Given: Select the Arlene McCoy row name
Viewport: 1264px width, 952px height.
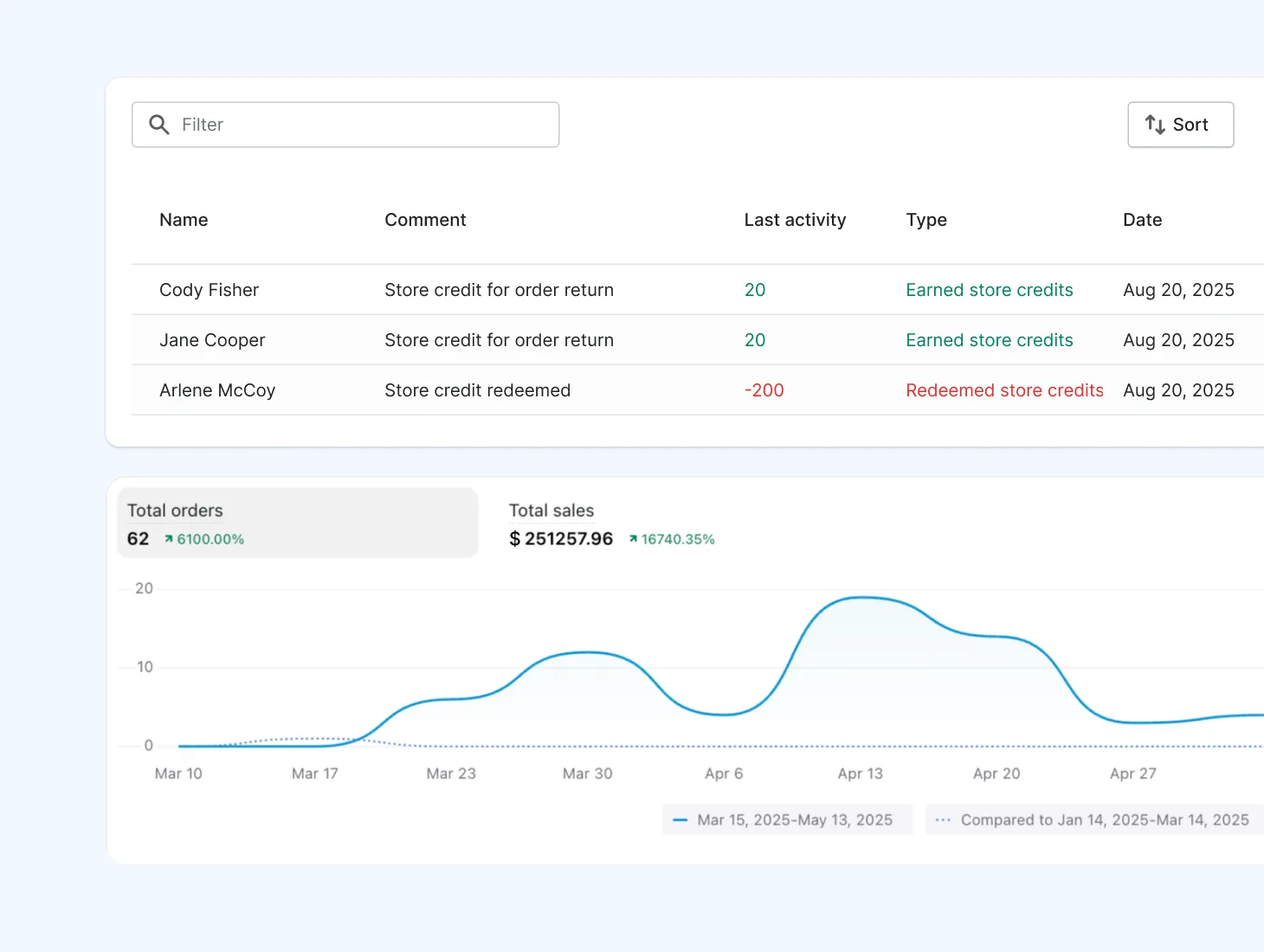Looking at the screenshot, I should click(217, 390).
